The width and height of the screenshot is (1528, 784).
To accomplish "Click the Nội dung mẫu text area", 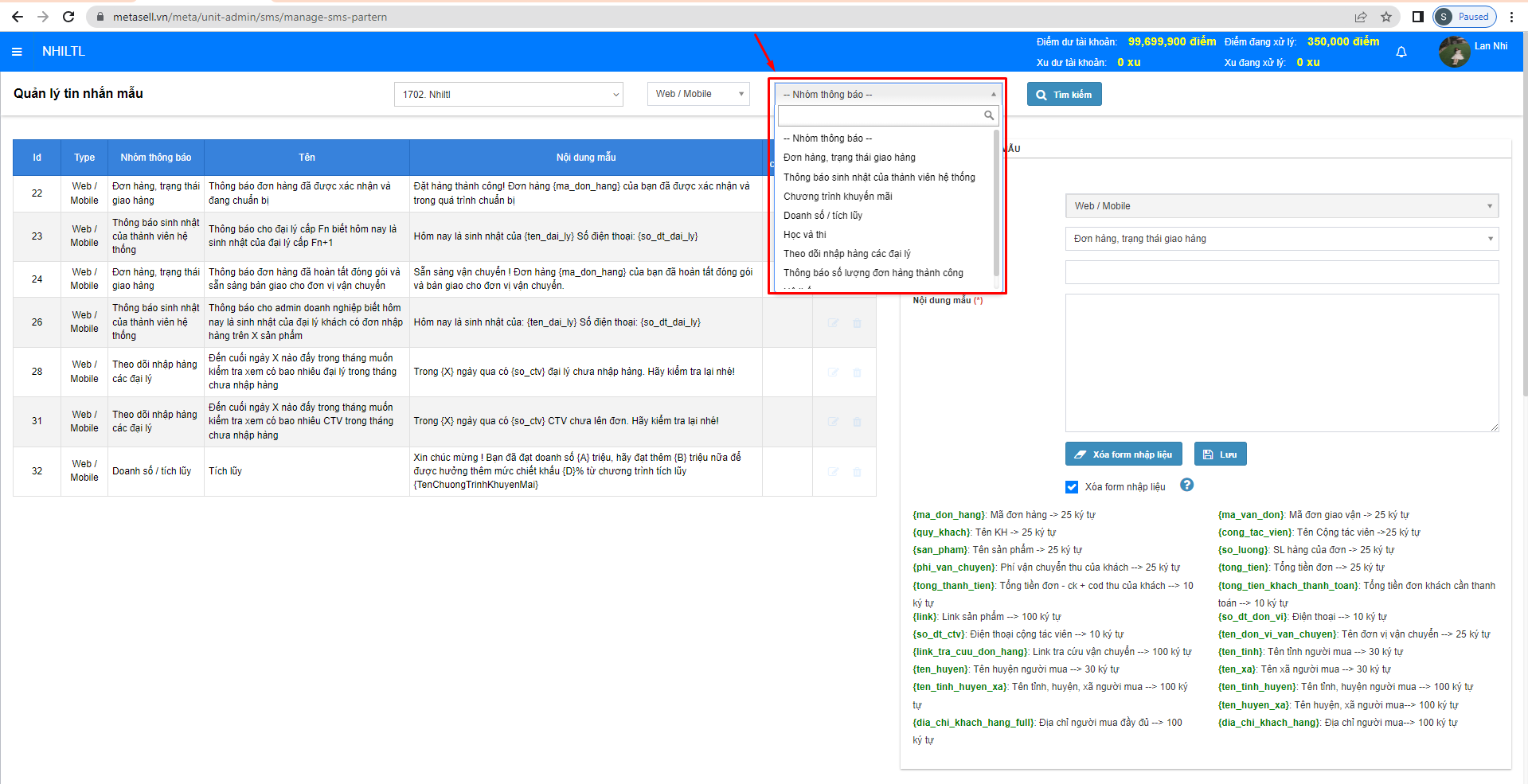I will point(1281,362).
